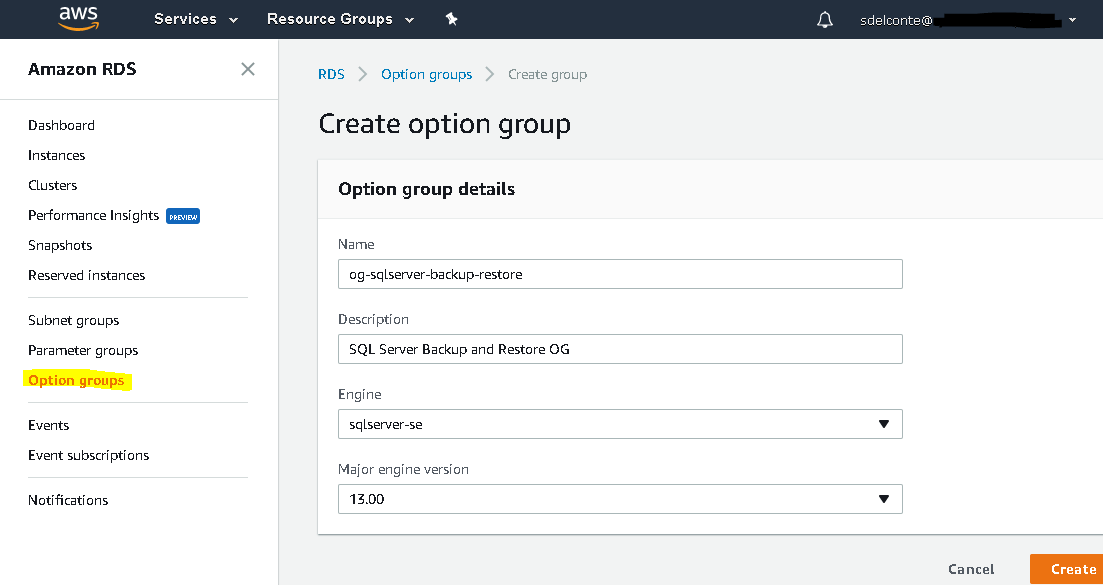Open Clusters in the sidebar
This screenshot has height=585, width=1103.
[53, 186]
